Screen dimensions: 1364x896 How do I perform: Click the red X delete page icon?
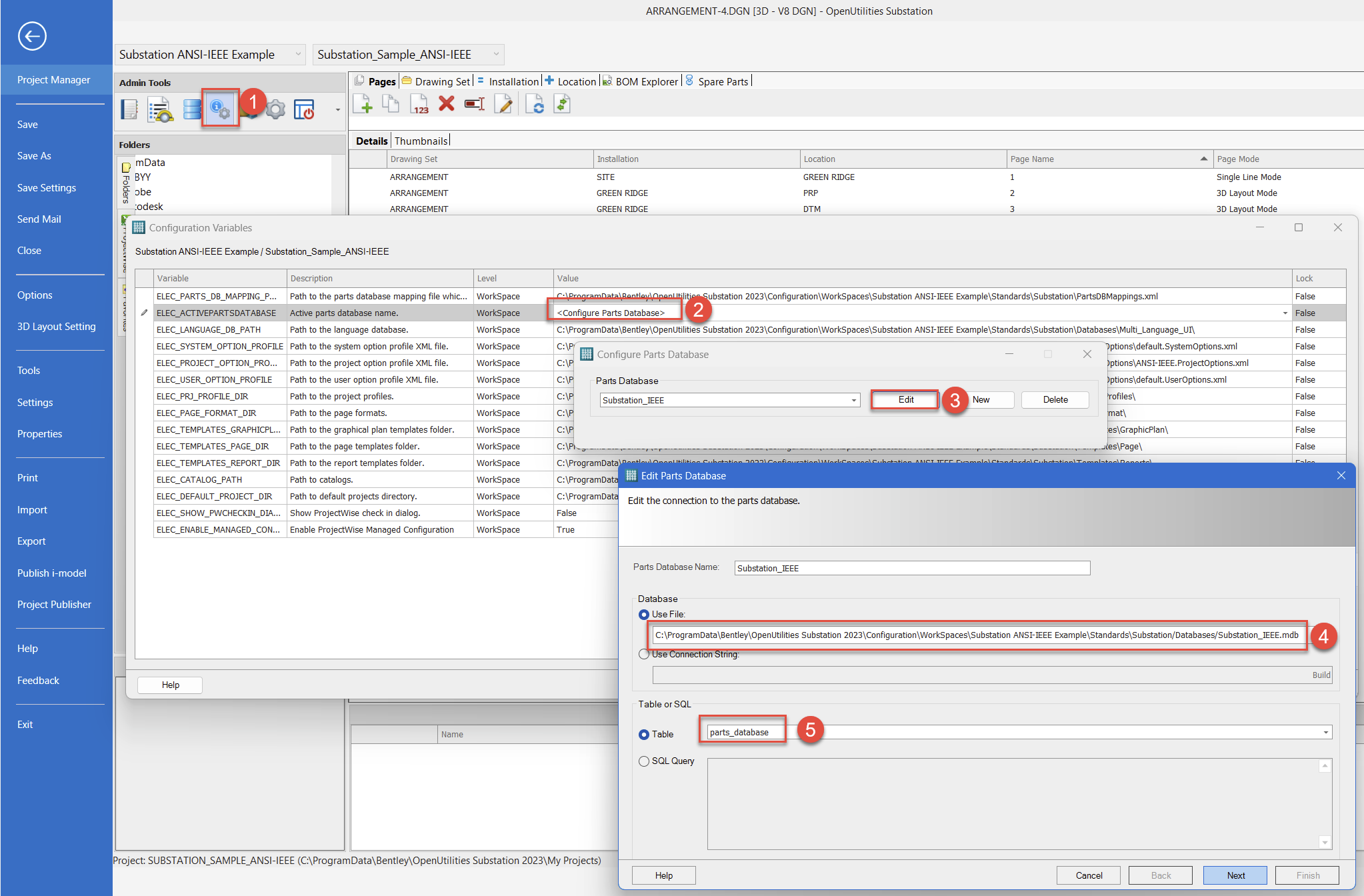(x=447, y=103)
